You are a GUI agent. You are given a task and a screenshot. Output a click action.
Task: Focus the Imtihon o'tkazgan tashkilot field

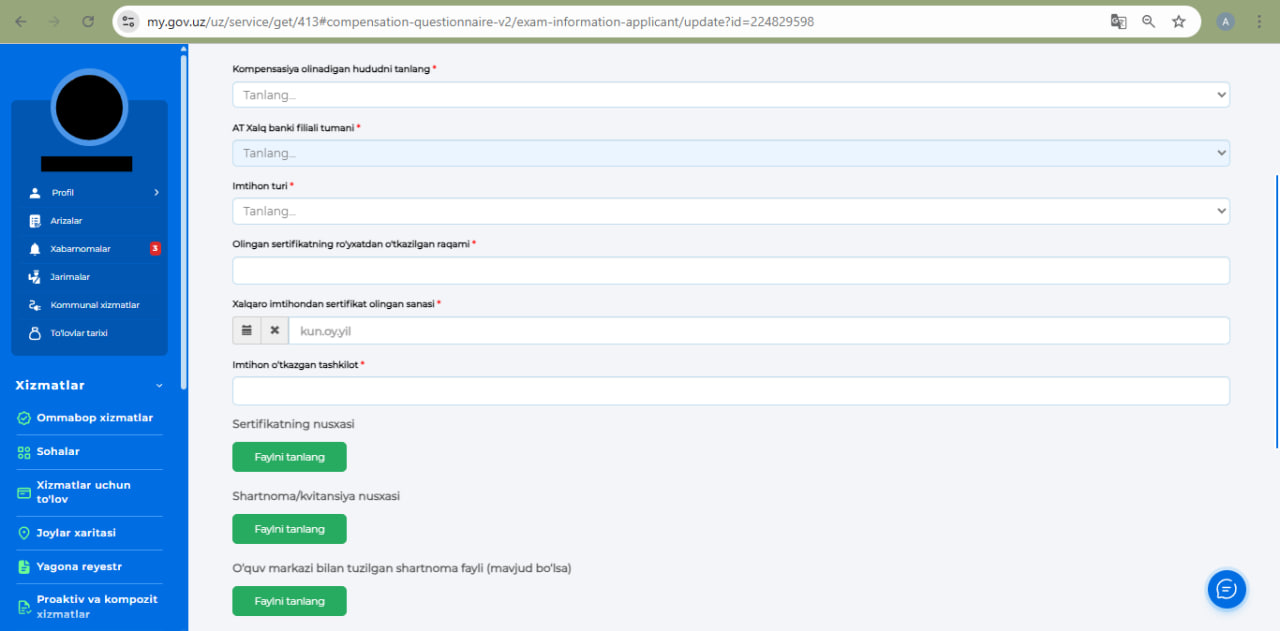730,391
